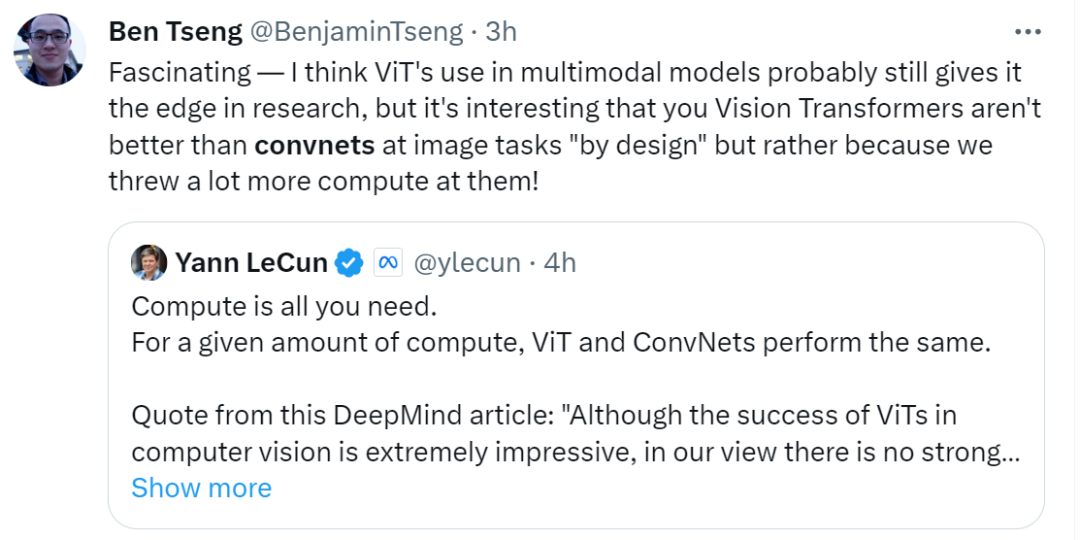Viewport: 1080px width, 540px height.
Task: Click the bold word convnets
Action: click(x=315, y=145)
